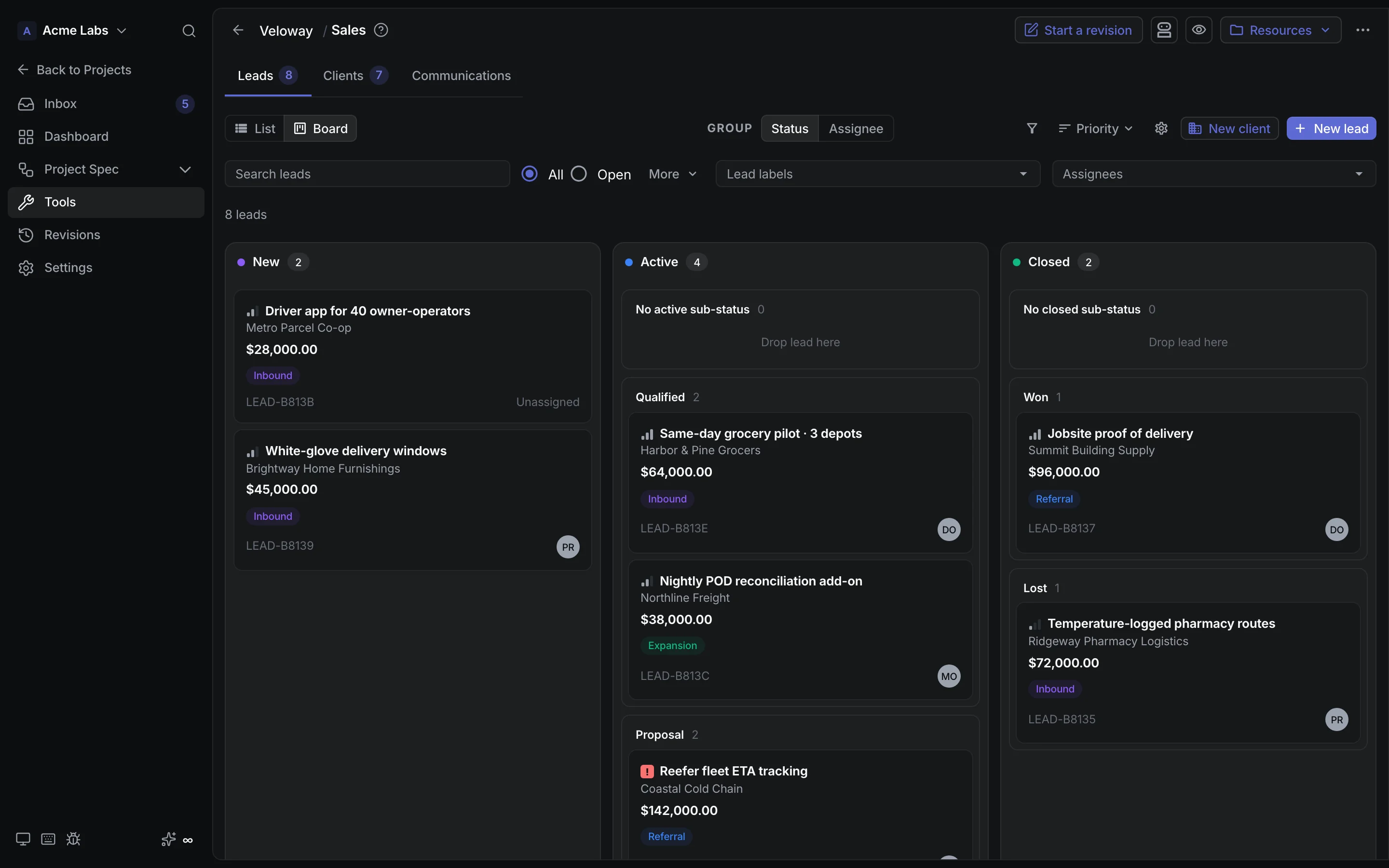Select the All radio button
The width and height of the screenshot is (1389, 868).
[529, 174]
